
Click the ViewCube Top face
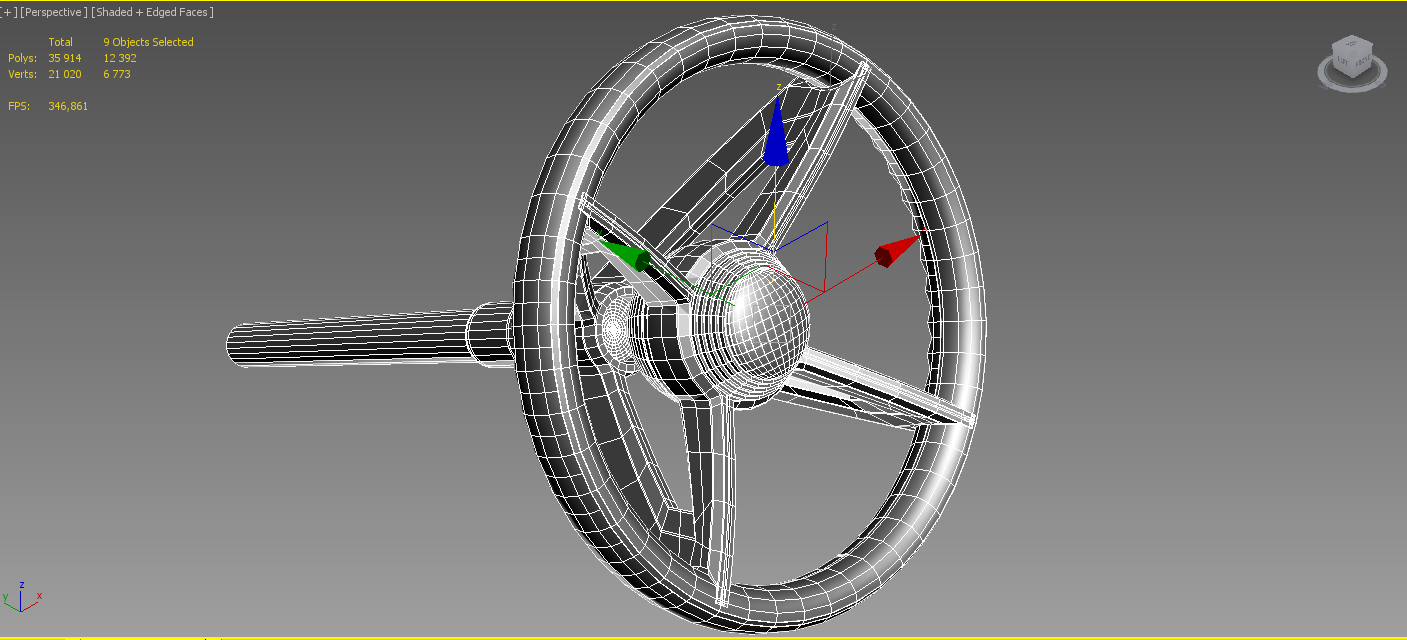tap(1353, 44)
